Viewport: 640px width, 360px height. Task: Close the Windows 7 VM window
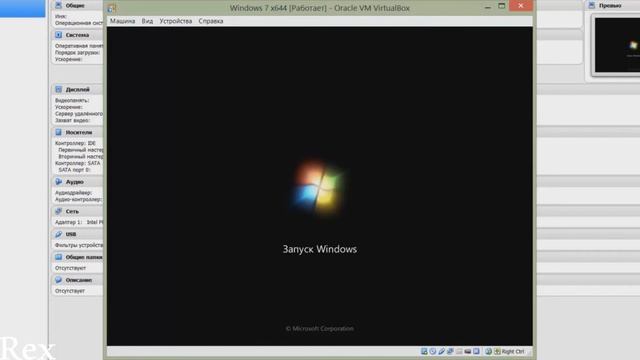pyautogui.click(x=521, y=6)
